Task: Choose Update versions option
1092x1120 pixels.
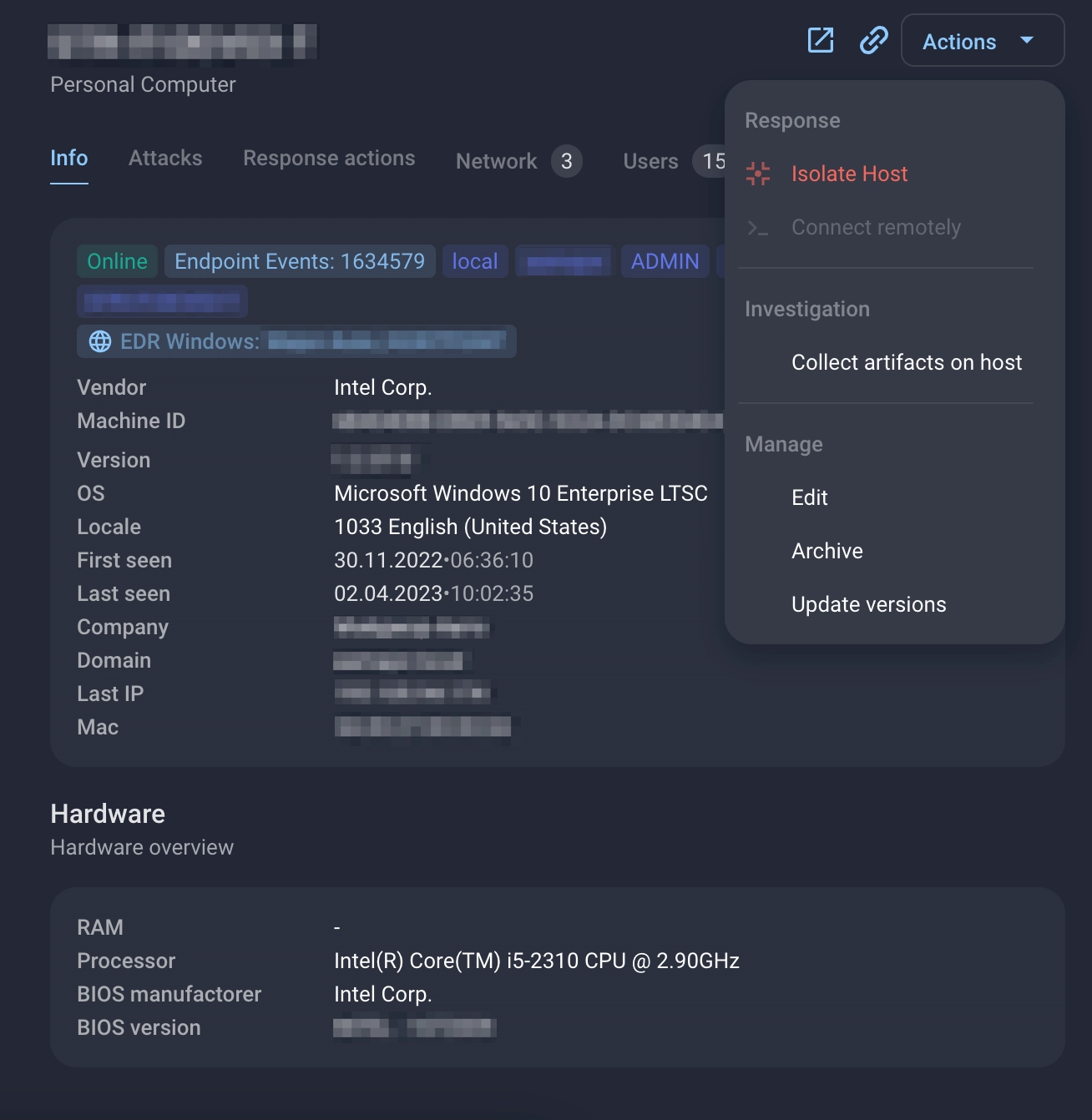Action: (x=869, y=604)
